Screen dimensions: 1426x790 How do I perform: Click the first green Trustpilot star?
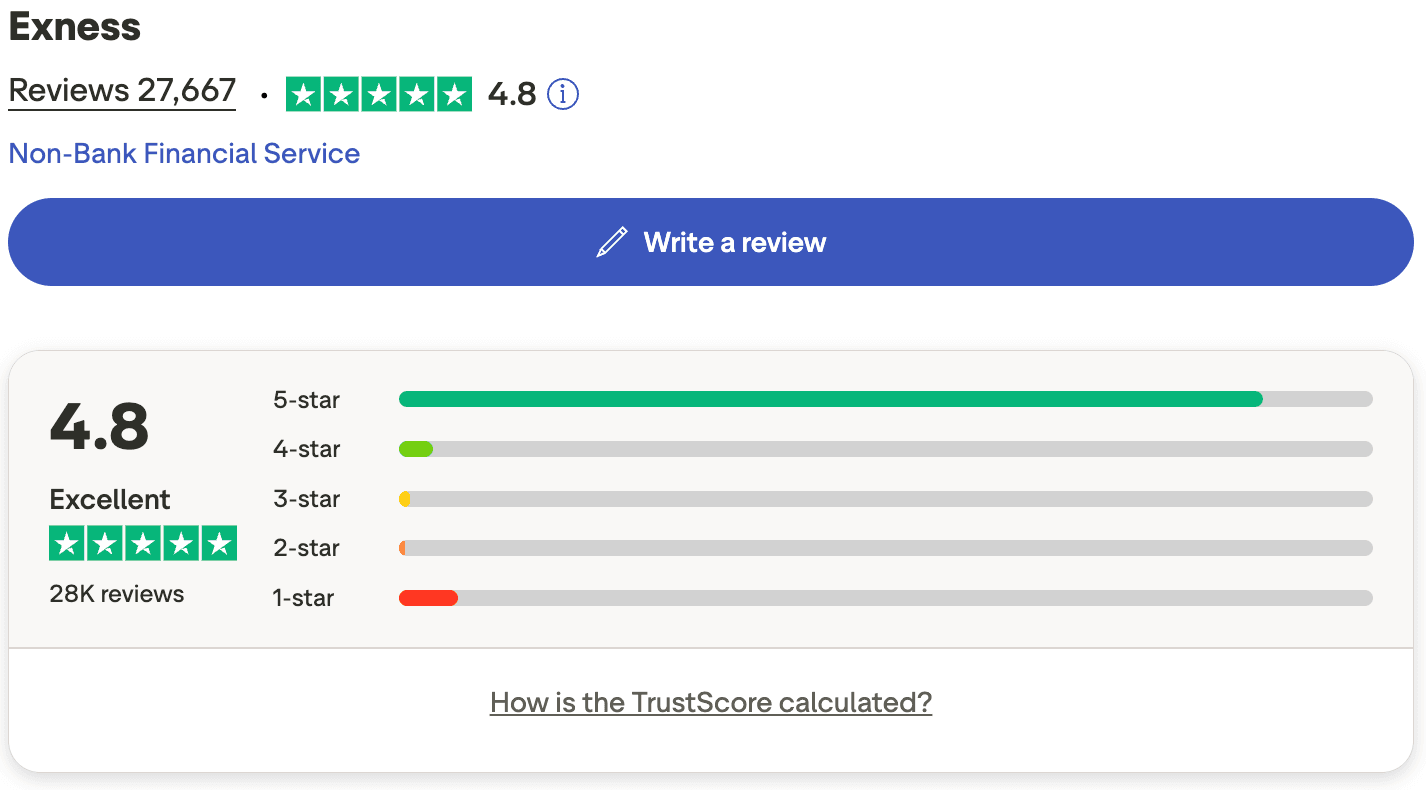303,94
